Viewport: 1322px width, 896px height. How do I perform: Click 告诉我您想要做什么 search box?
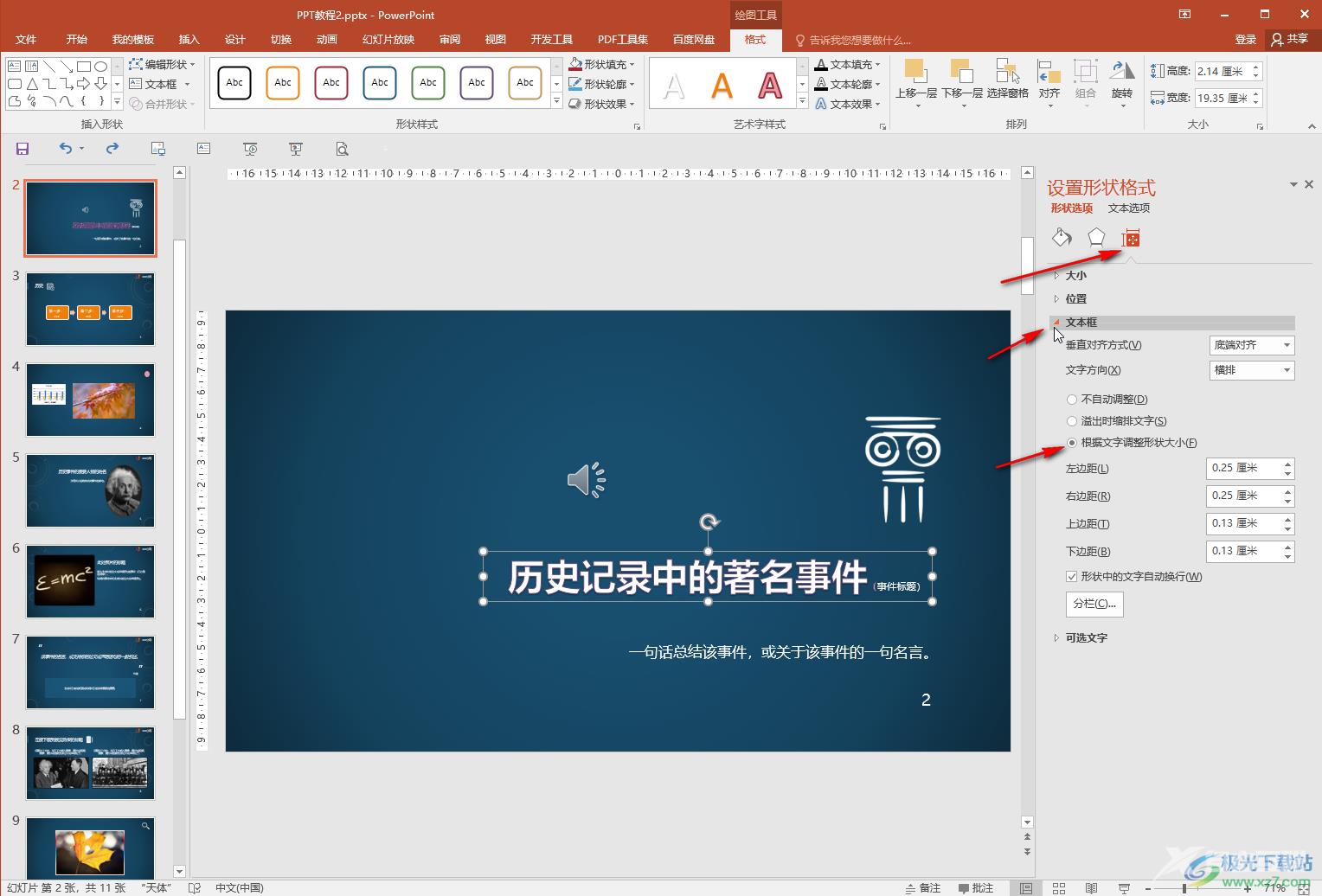(854, 40)
